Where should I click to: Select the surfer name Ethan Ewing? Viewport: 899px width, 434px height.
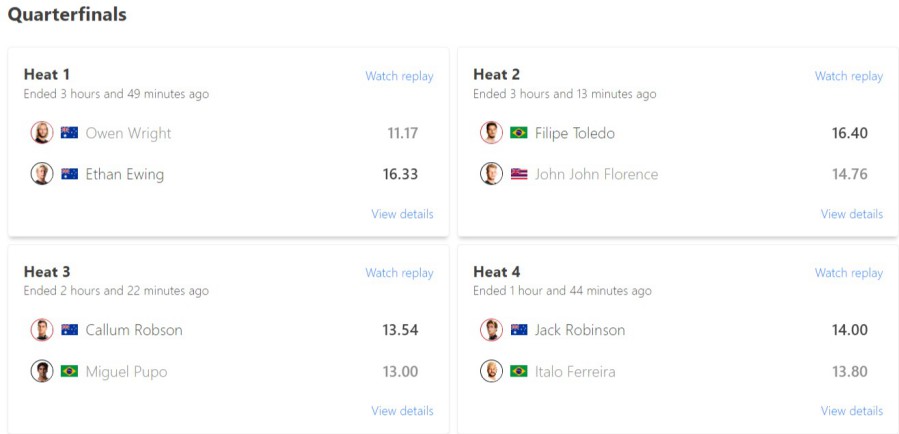point(125,174)
